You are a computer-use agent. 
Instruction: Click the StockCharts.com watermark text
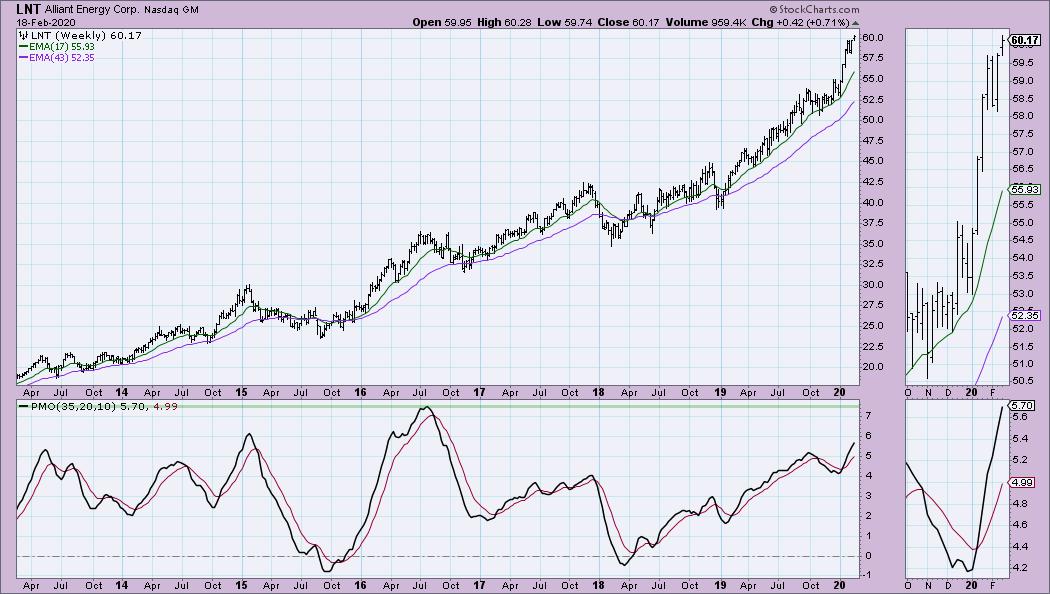[x=814, y=9]
